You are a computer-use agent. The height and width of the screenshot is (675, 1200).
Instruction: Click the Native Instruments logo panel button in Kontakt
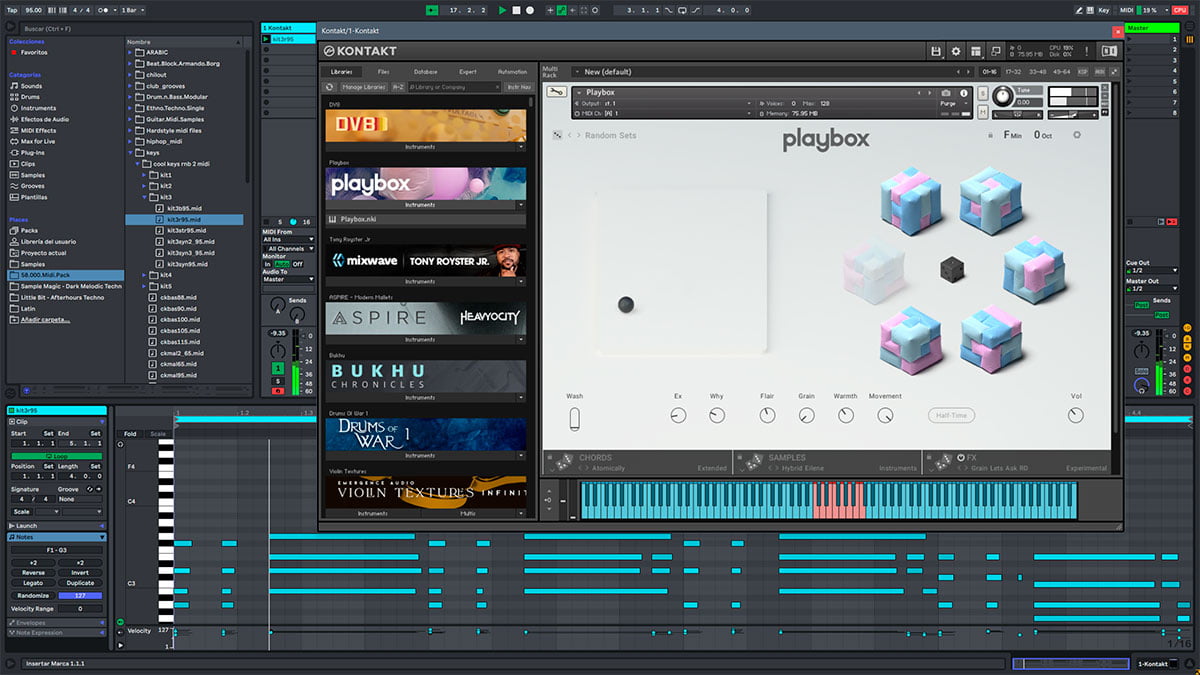pyautogui.click(x=1108, y=51)
